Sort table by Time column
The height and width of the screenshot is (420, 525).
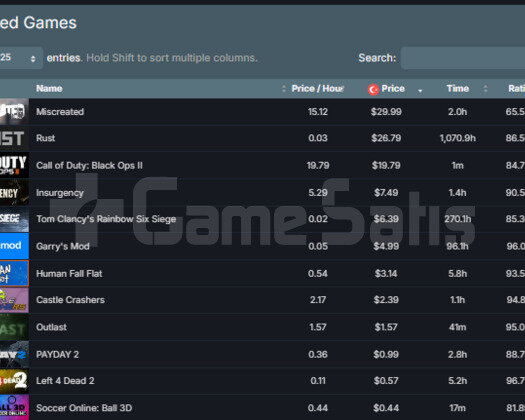point(457,88)
